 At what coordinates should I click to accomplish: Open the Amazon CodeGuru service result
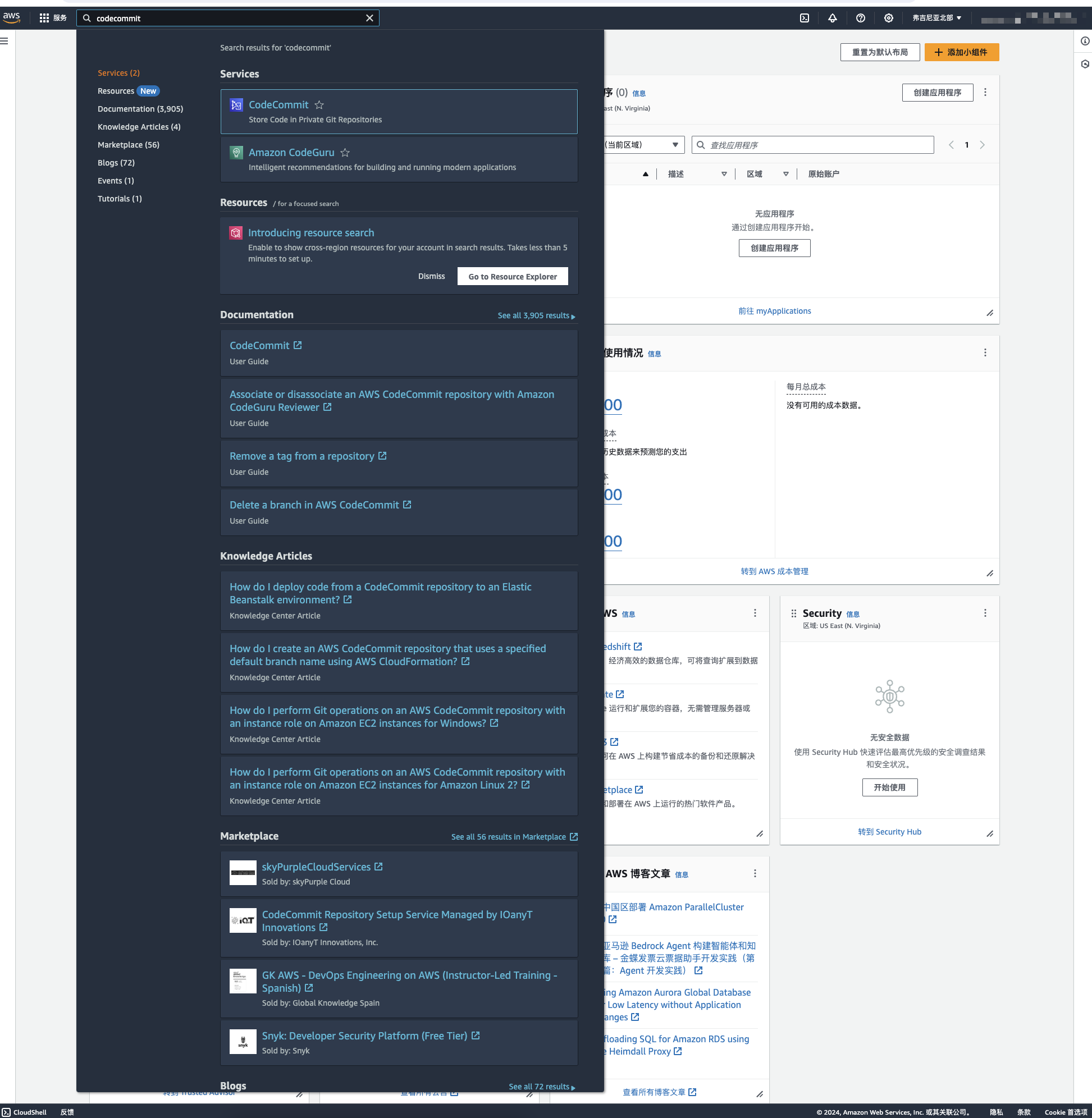click(x=291, y=153)
